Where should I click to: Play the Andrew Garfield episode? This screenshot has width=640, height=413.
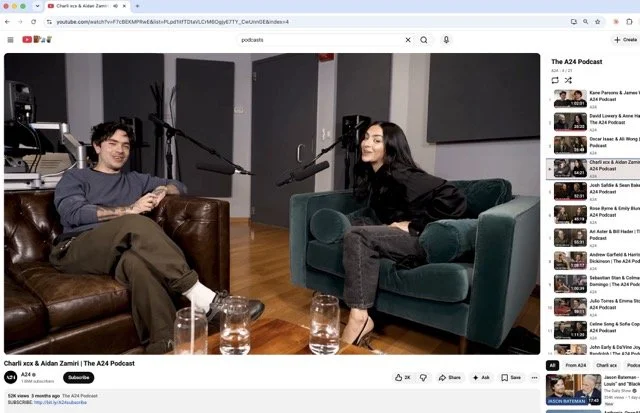point(593,261)
